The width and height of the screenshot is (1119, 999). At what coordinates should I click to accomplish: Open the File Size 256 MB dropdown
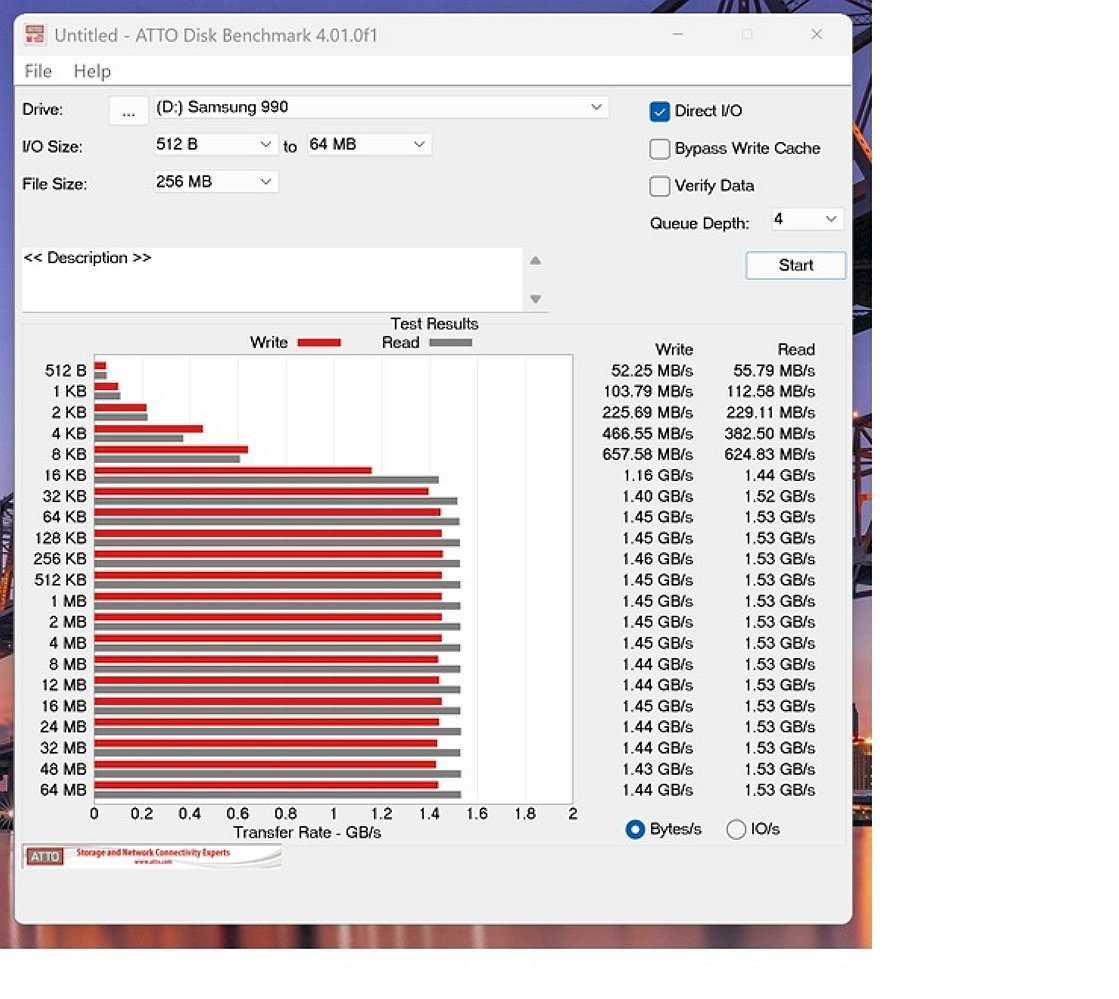214,182
